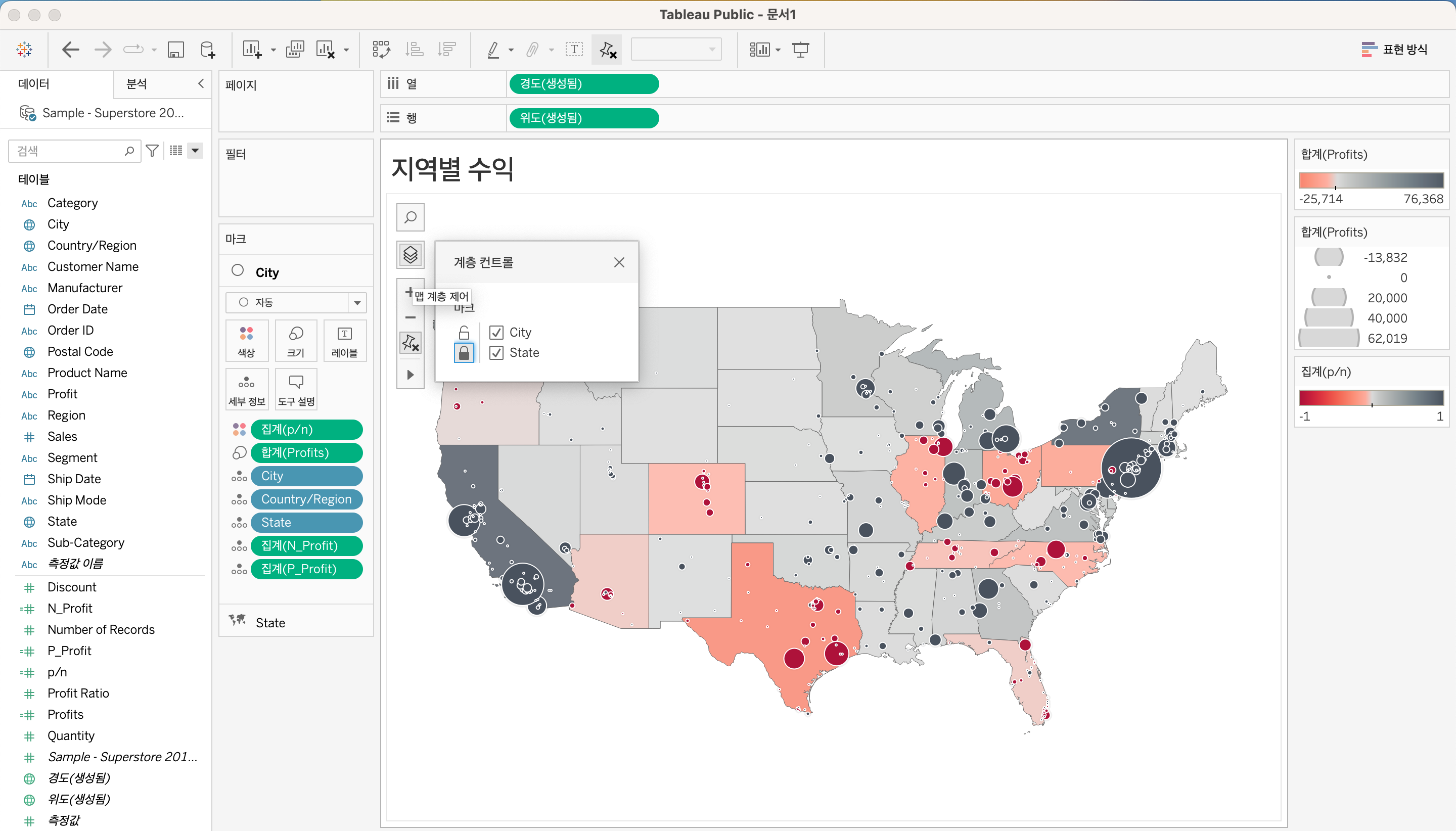
Task: Select the City marks layer tab
Action: 296,272
